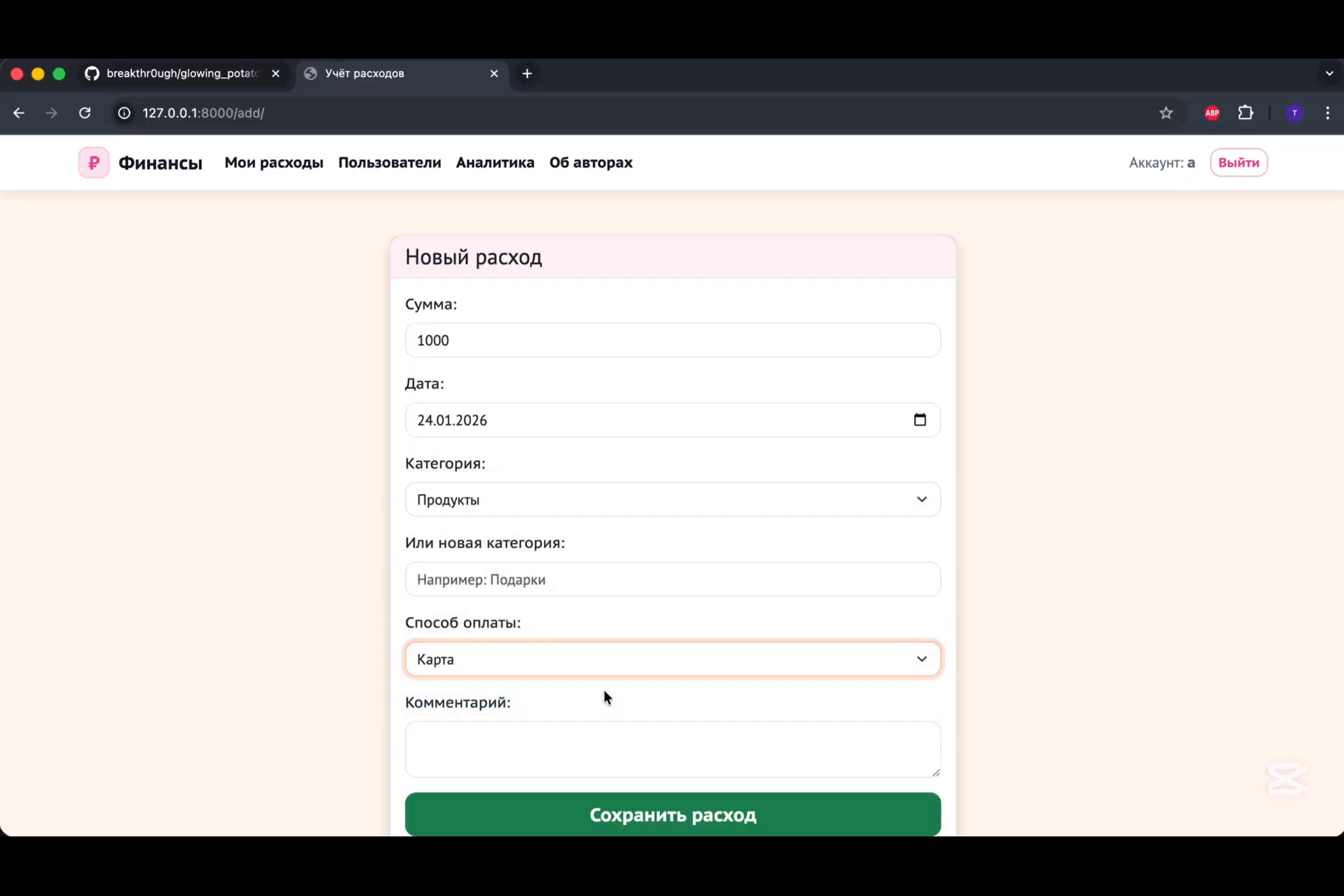The width and height of the screenshot is (1344, 896).
Task: Open the extensions puzzle icon
Action: tap(1246, 113)
